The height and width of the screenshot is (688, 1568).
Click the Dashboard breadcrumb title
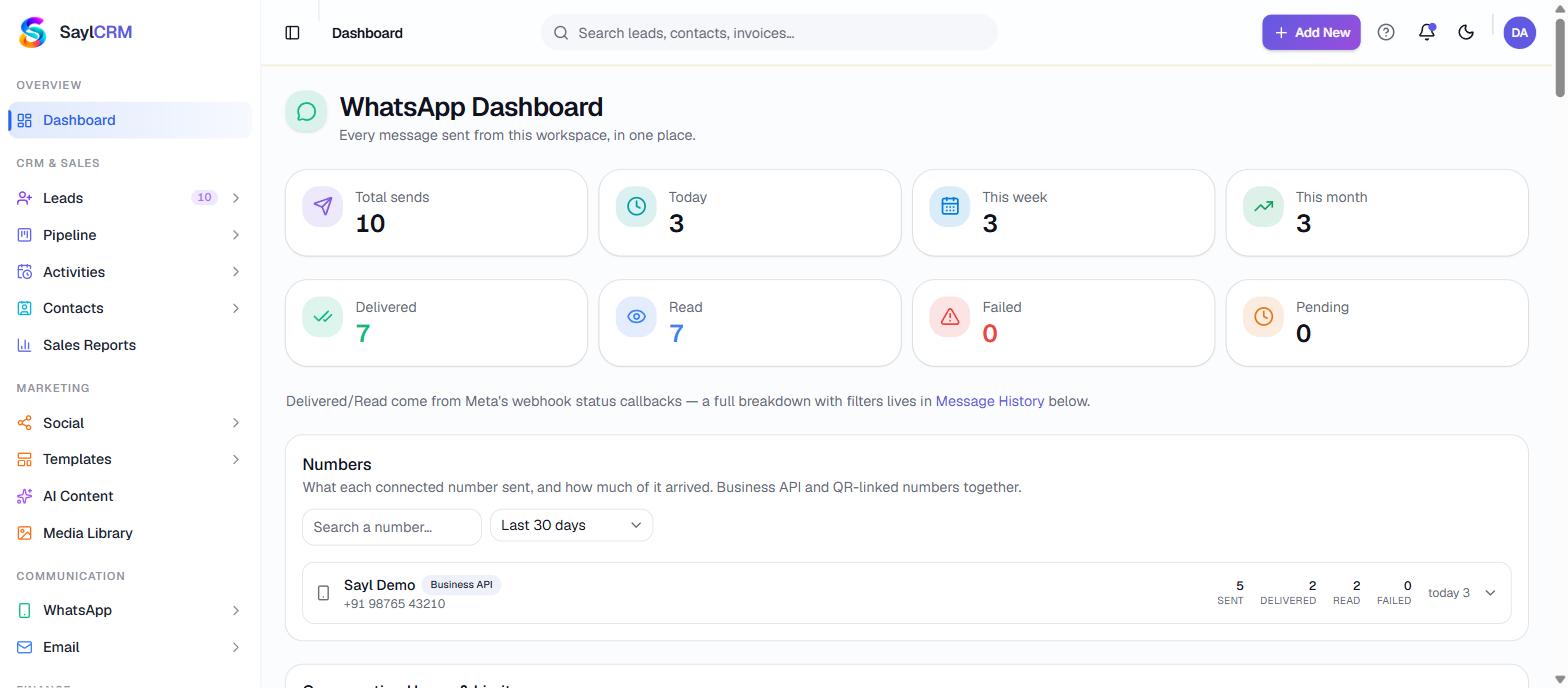(367, 33)
